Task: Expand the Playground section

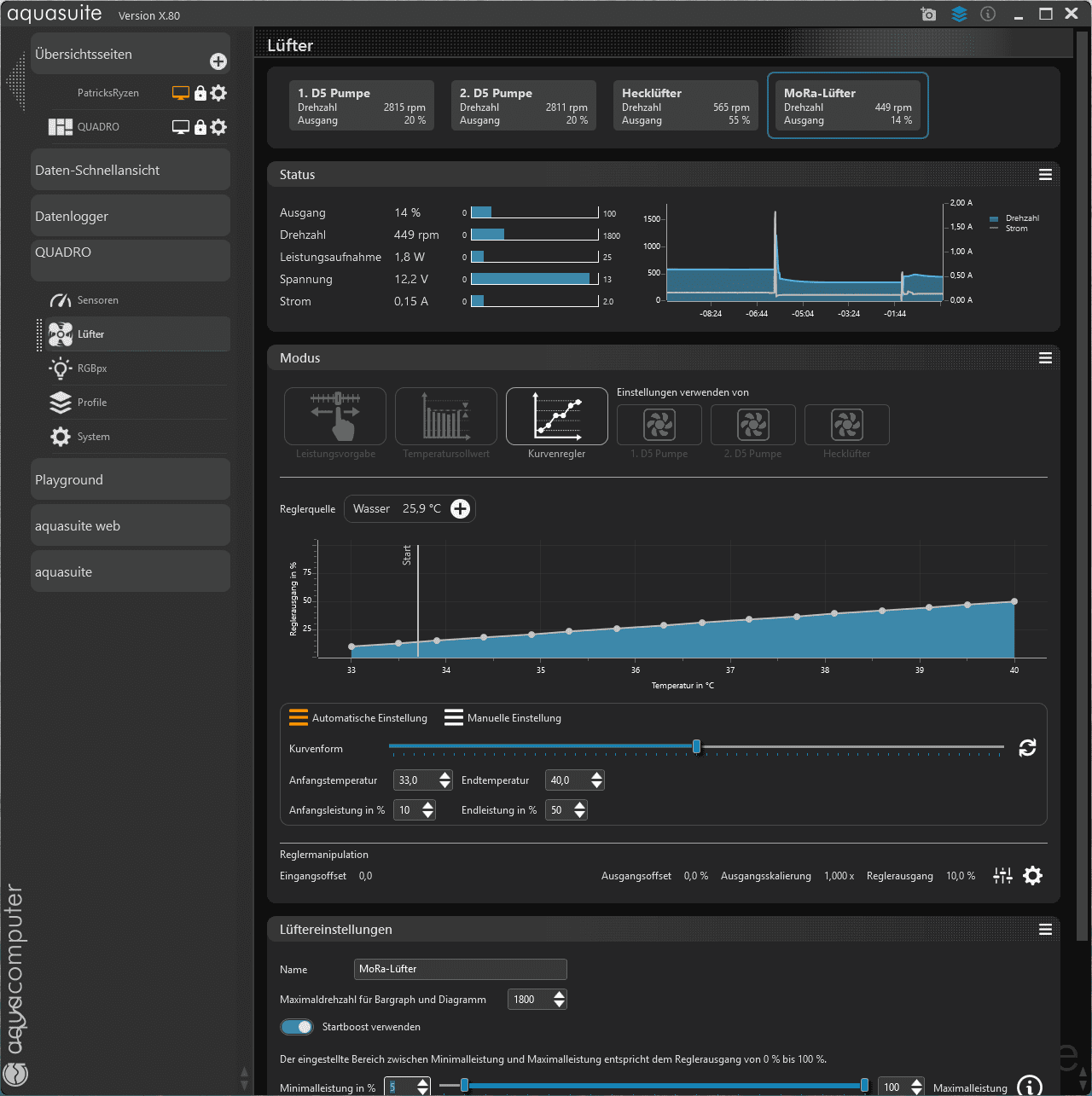Action: [x=131, y=479]
